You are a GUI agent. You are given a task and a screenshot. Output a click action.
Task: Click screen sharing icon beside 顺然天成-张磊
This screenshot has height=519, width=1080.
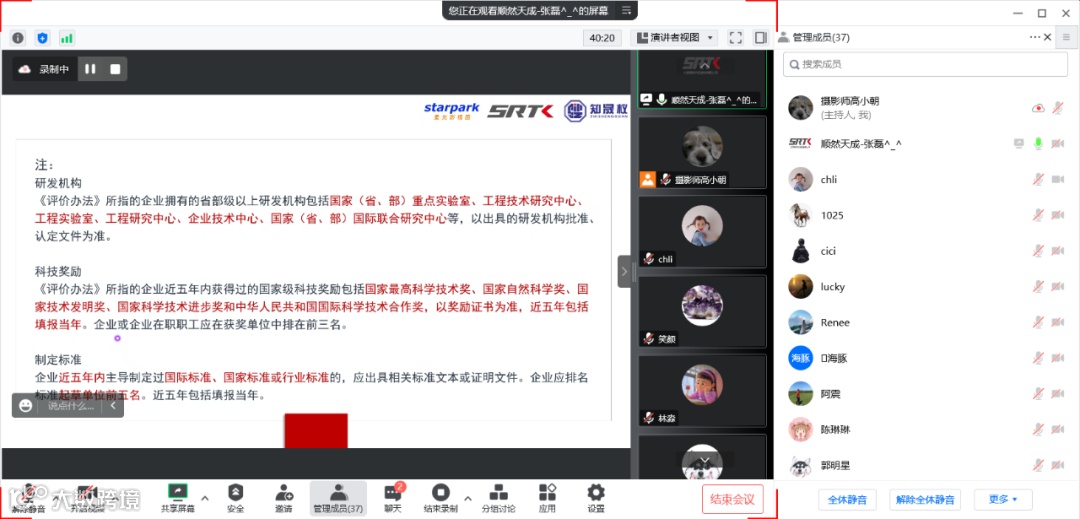click(x=1019, y=143)
